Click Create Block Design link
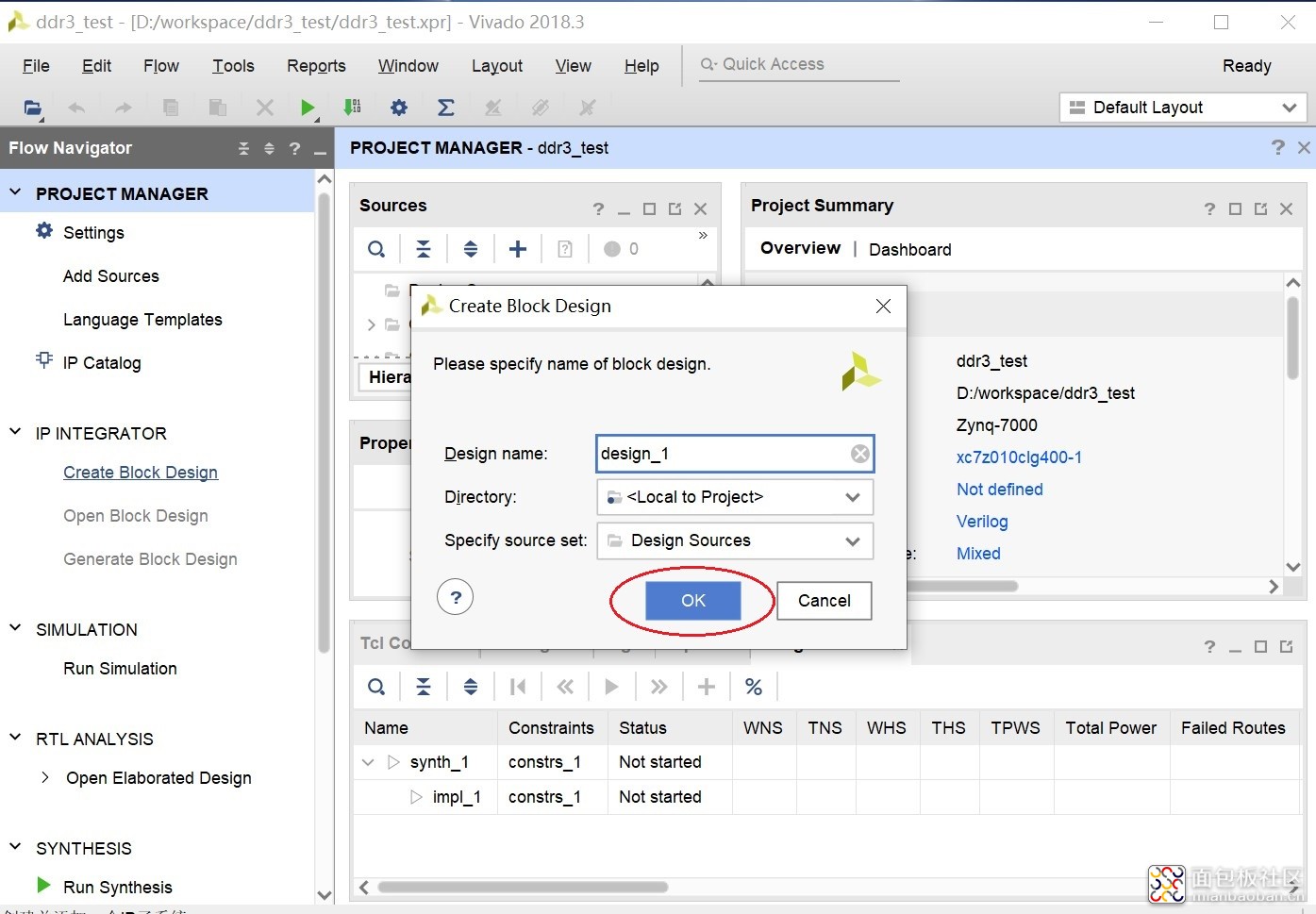 (141, 473)
